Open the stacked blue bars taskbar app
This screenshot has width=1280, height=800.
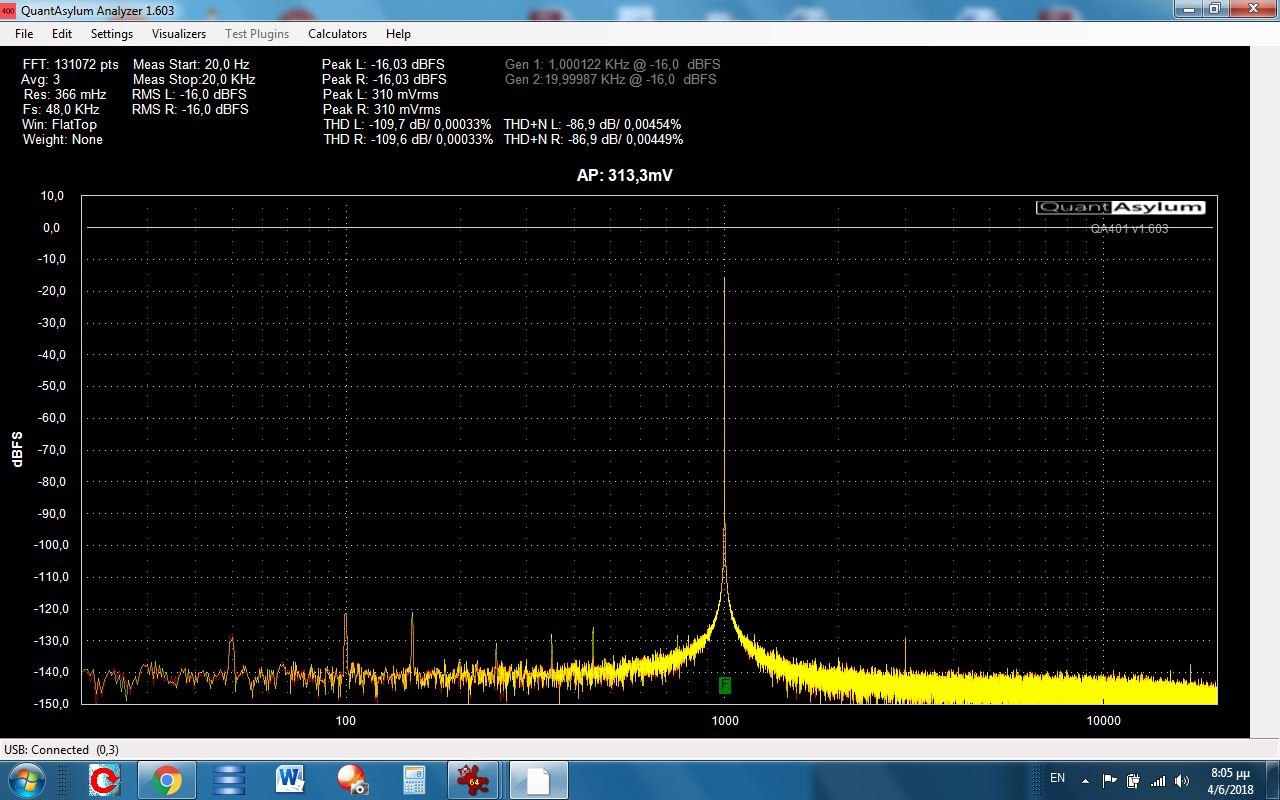click(229, 780)
